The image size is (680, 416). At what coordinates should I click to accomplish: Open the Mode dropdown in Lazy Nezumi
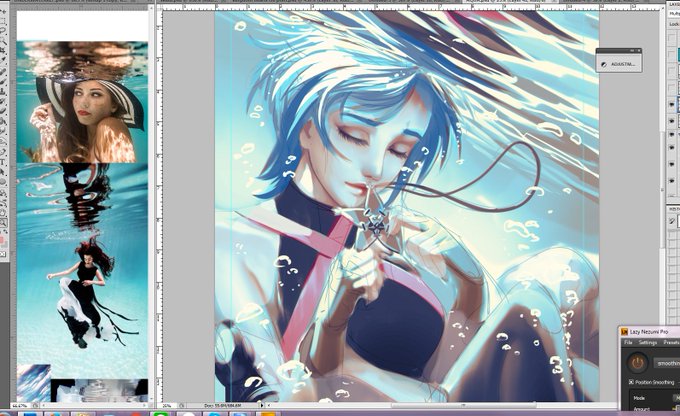[676, 398]
